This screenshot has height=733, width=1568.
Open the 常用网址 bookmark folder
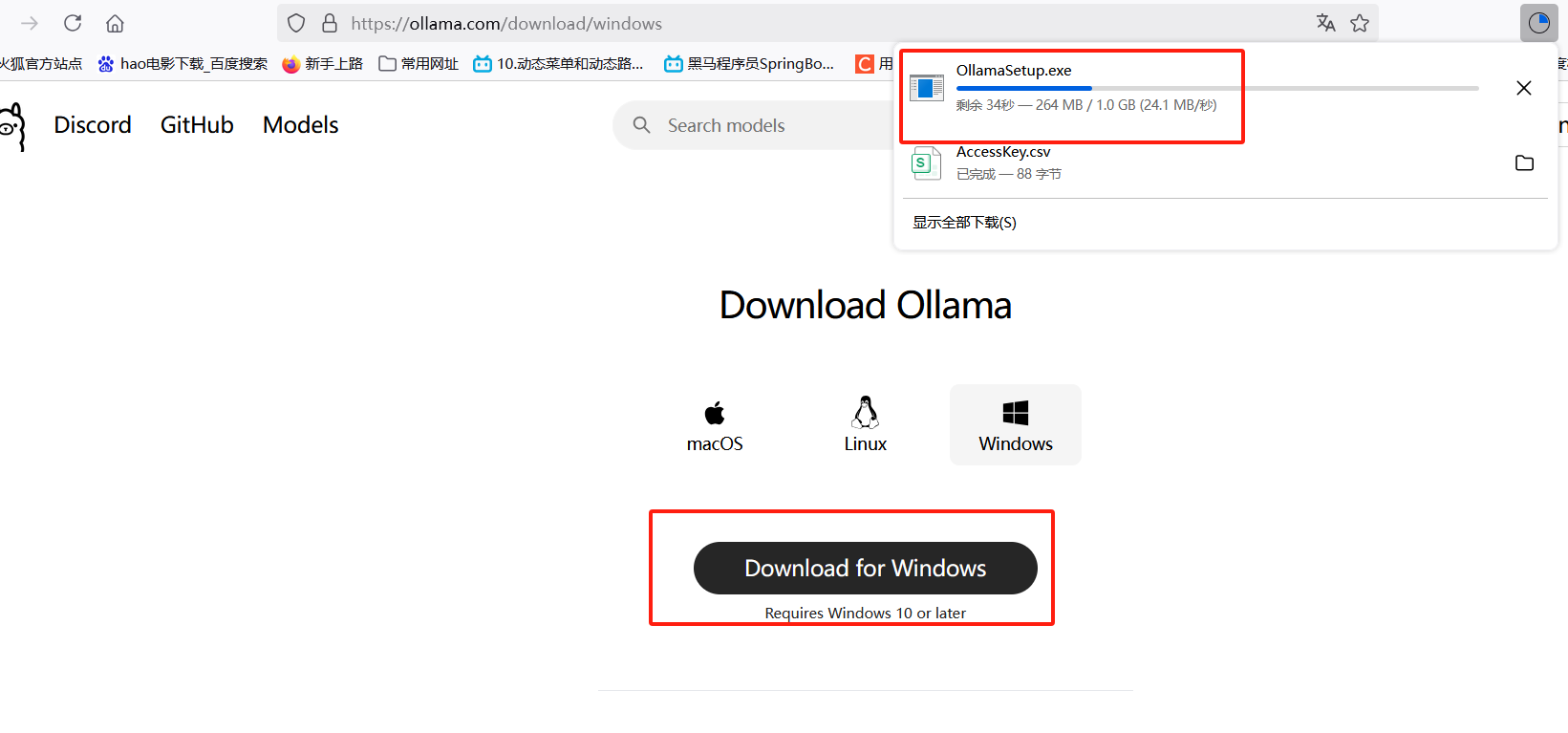tap(419, 64)
